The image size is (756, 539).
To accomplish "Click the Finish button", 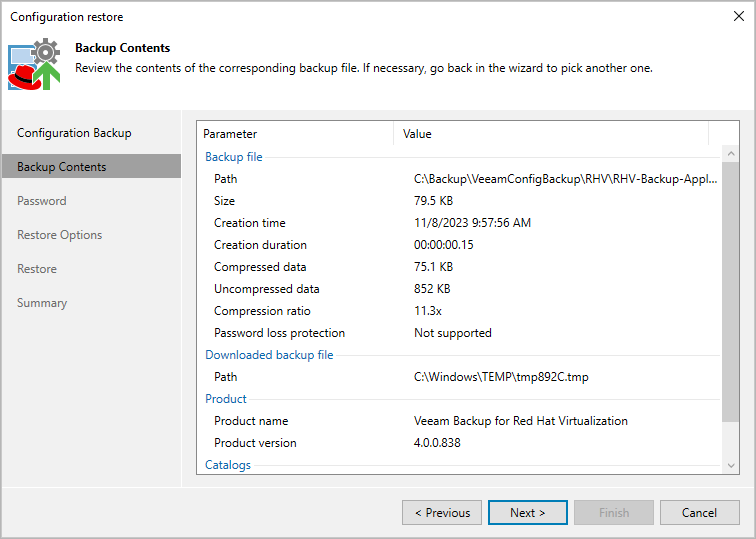I will coord(614,512).
